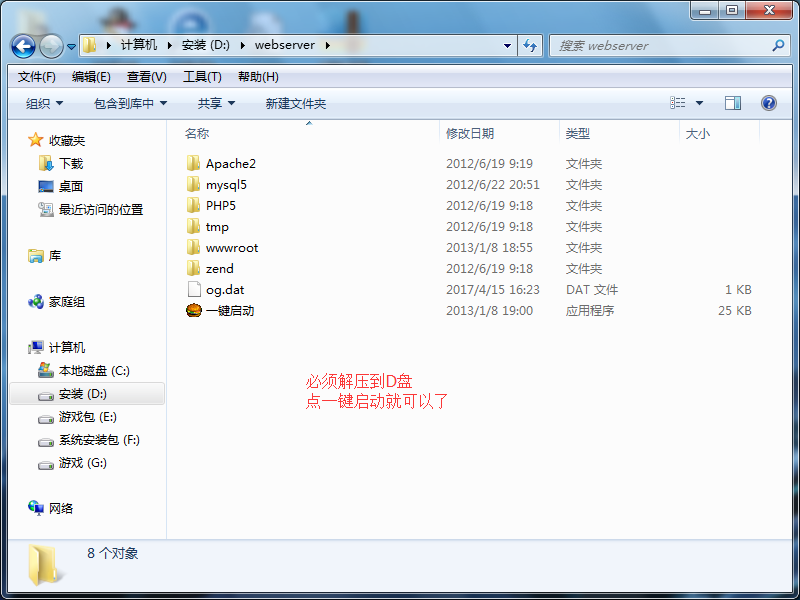Screen dimensions: 800x600
Task: Toggle the preview pane button
Action: pos(733,103)
